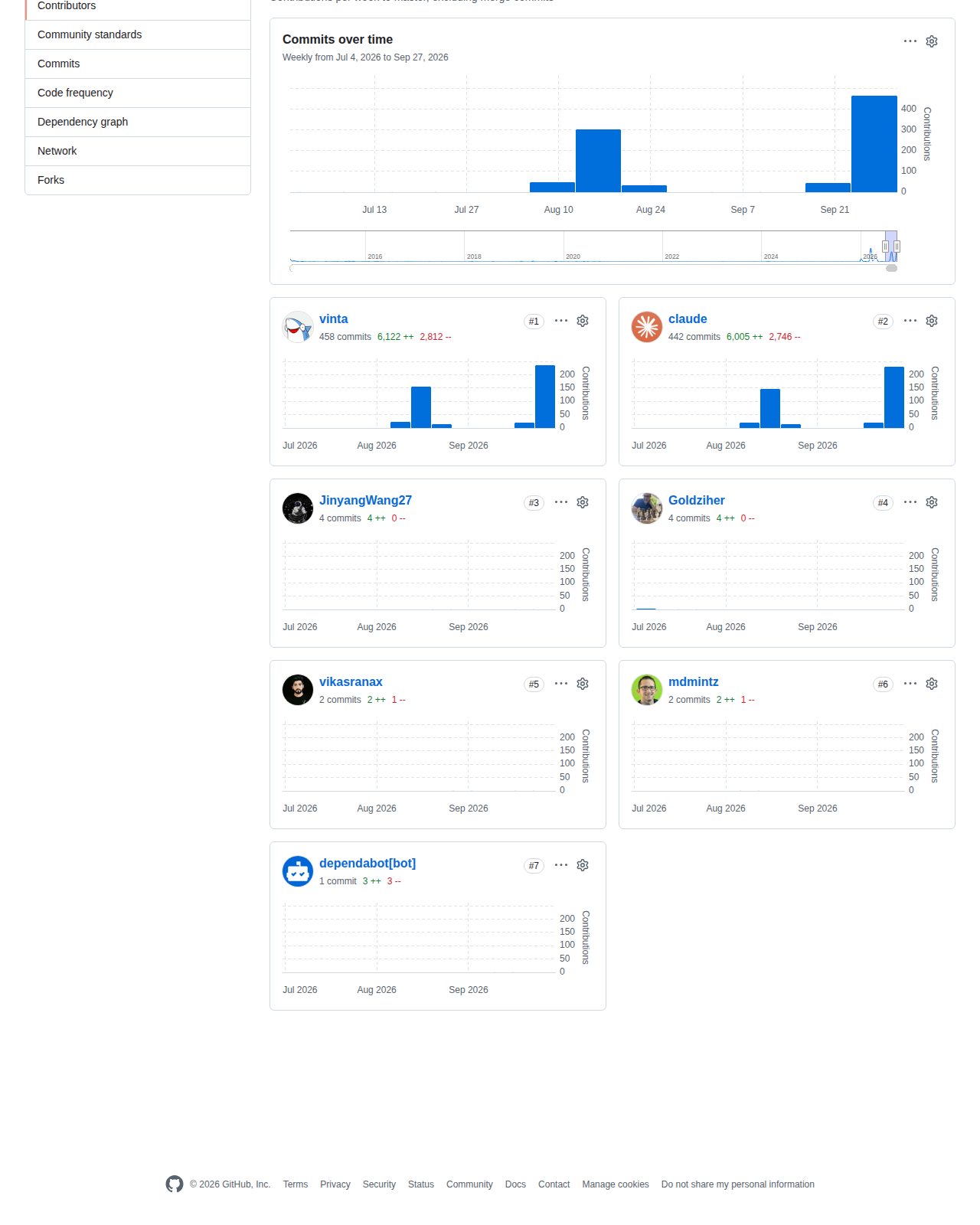Open settings gear for Commits over time chart
The width and height of the screenshot is (980, 1225).
click(x=932, y=41)
